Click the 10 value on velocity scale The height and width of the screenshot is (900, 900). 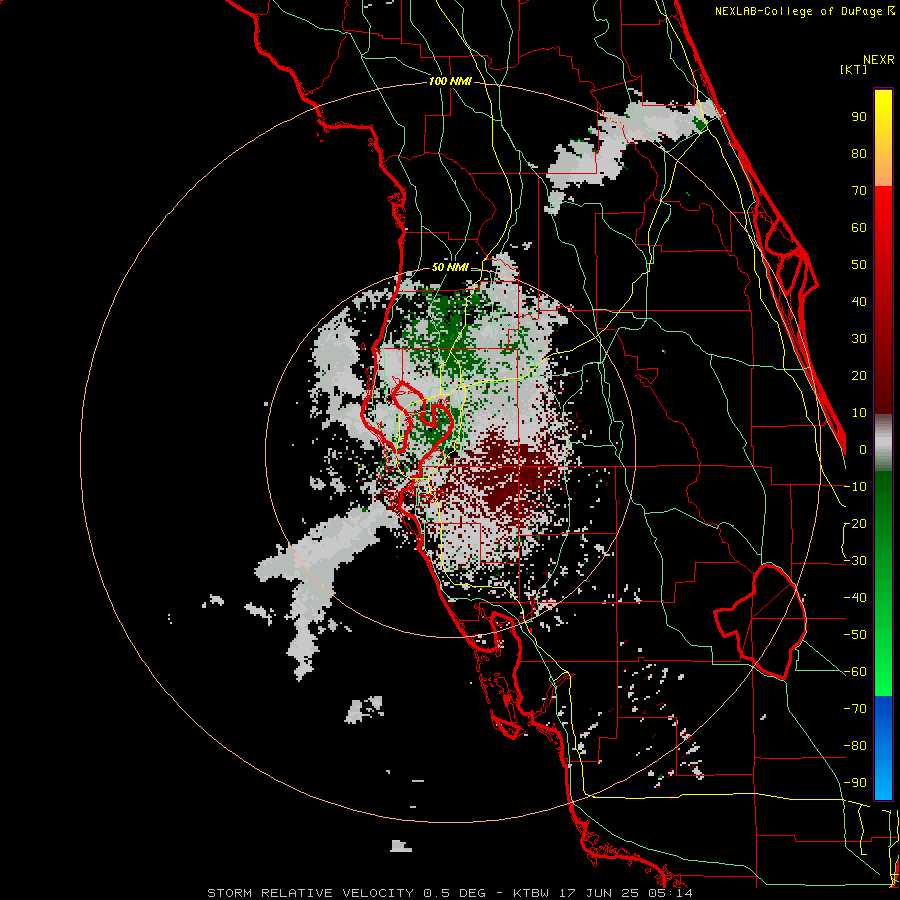pyautogui.click(x=859, y=413)
